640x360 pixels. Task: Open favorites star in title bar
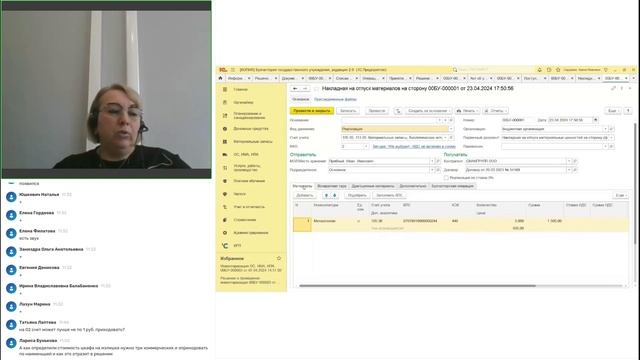click(x=558, y=70)
